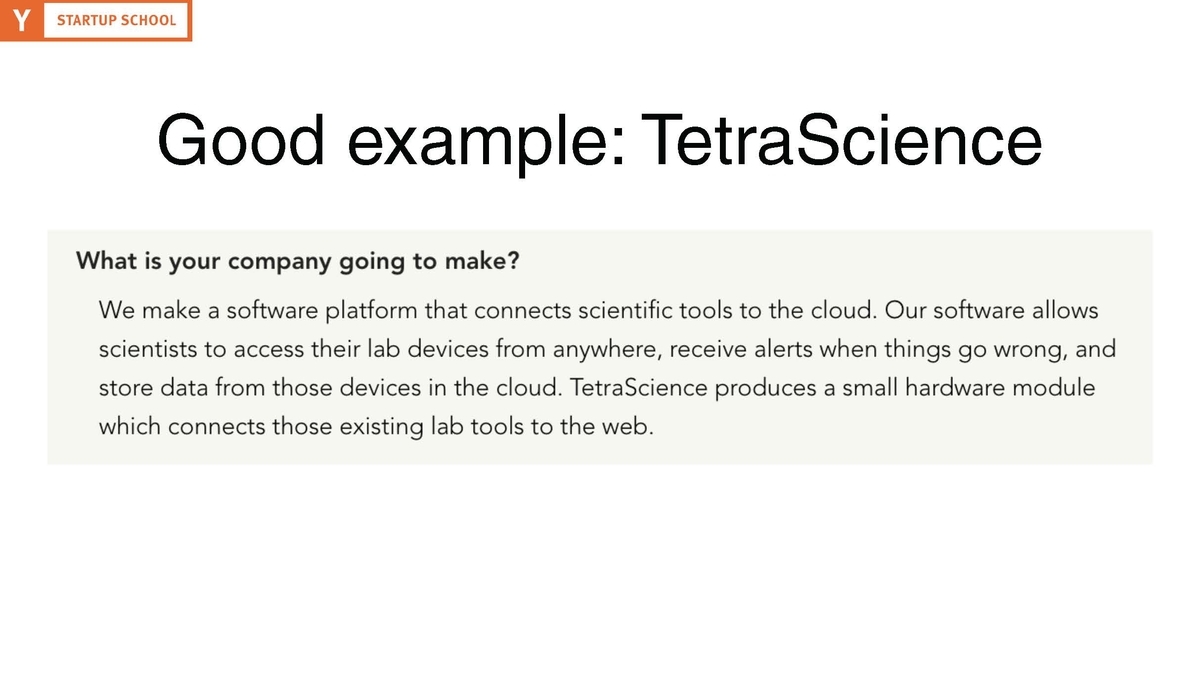Click the STARTUP SCHOOL label
The width and height of the screenshot is (1200, 675).
(117, 20)
